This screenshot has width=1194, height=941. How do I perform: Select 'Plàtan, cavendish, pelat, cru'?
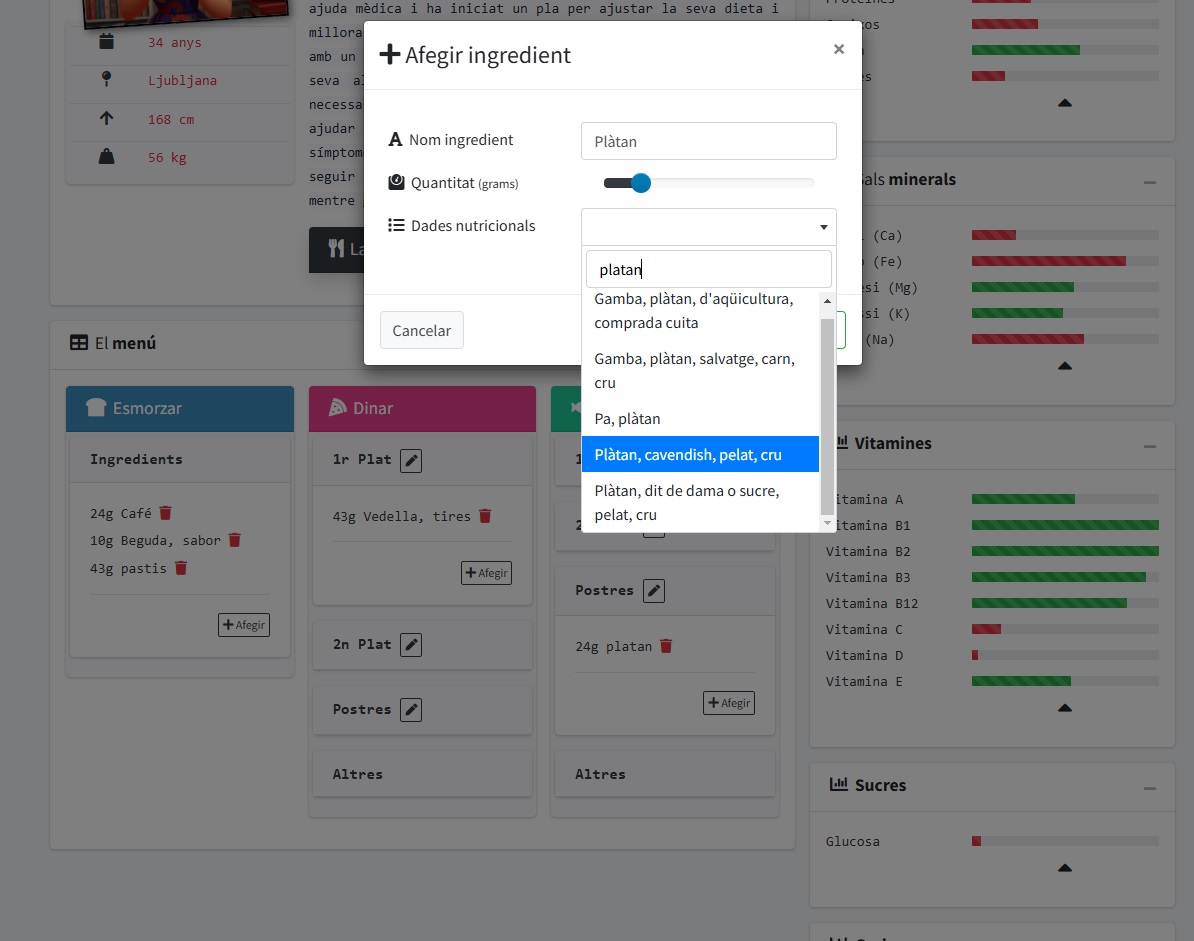pos(700,455)
